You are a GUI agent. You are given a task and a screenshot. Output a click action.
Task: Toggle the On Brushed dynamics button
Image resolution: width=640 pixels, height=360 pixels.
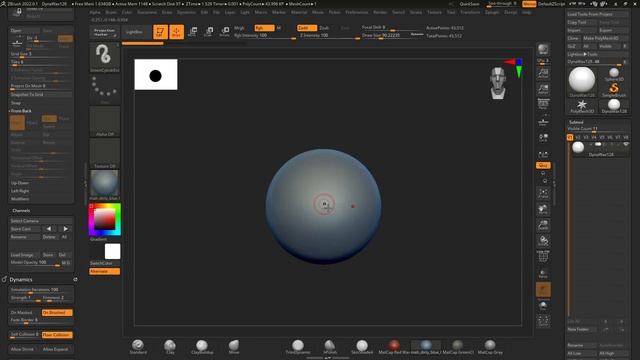coord(57,312)
